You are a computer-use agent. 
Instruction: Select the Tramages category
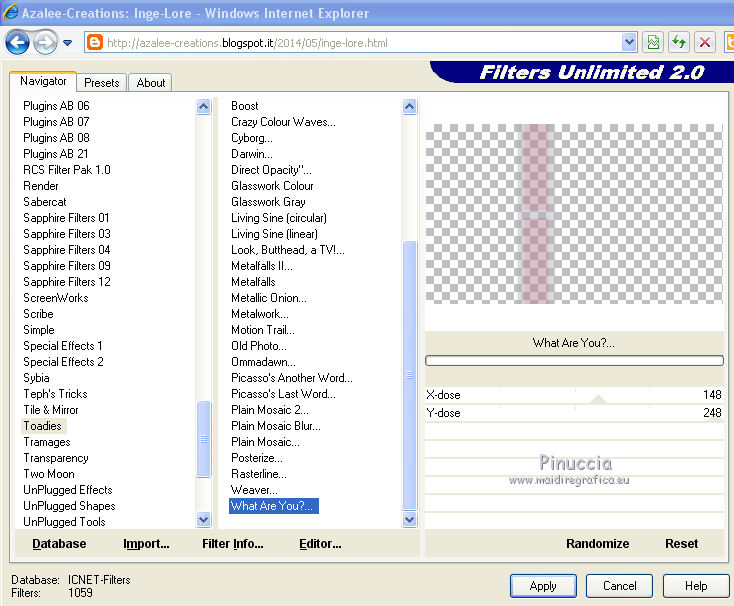[47, 442]
